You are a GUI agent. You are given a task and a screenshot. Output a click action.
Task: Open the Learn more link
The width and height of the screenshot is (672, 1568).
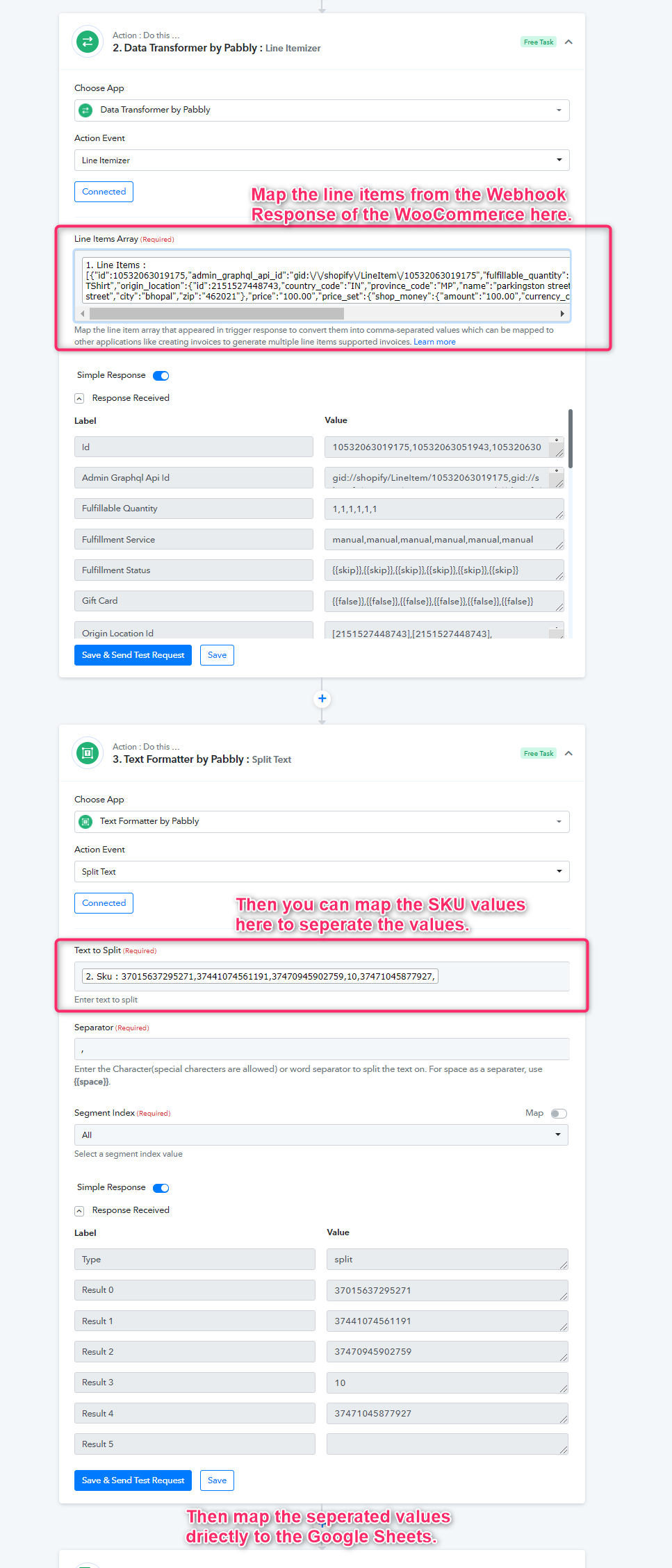[434, 342]
